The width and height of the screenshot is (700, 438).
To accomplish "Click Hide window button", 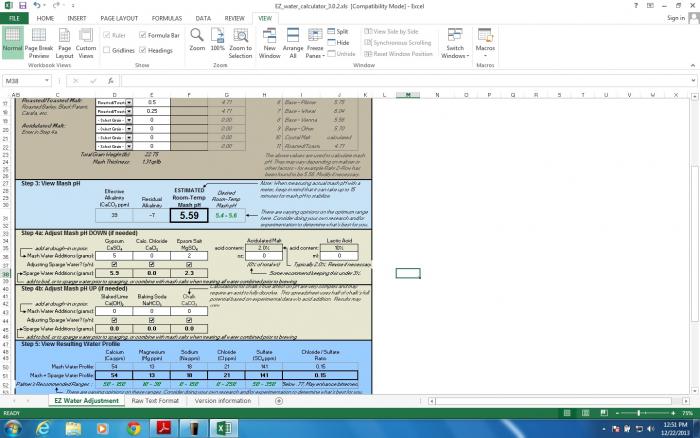I will tap(338, 42).
